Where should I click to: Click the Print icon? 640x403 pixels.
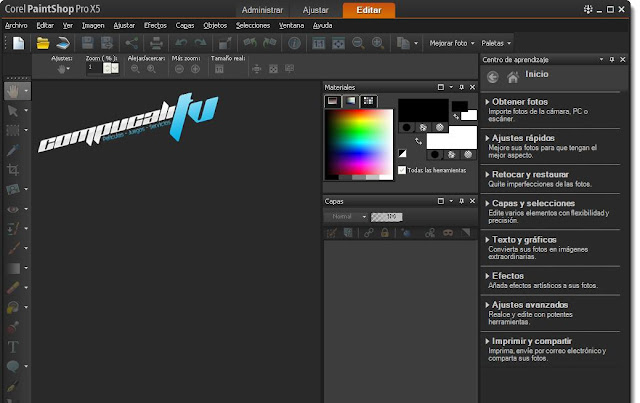156,43
